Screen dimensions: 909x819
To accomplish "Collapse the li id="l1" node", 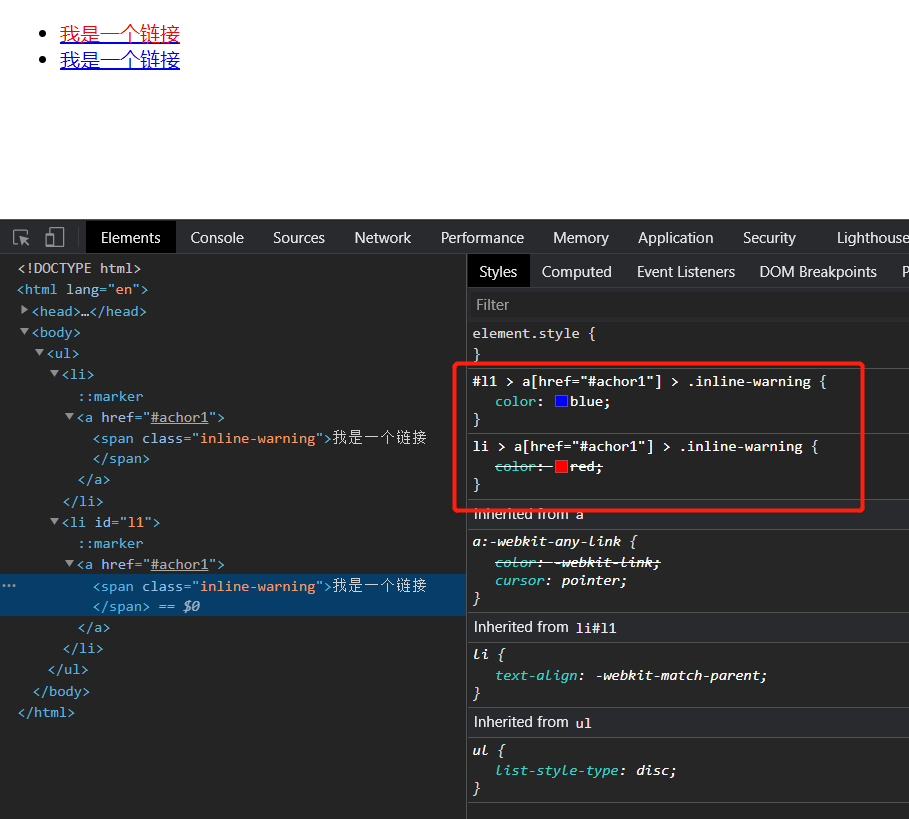I will tap(55, 522).
